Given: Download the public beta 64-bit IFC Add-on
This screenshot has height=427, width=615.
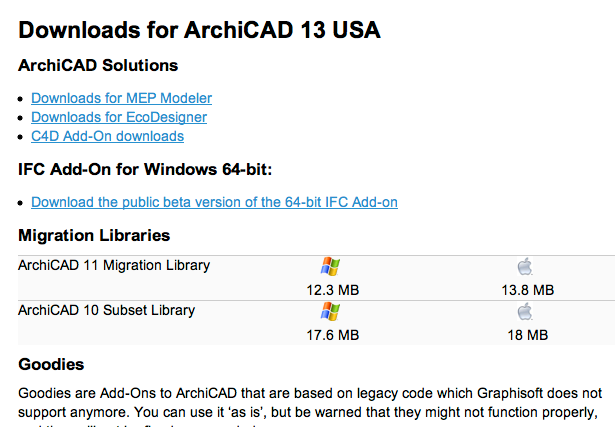Looking at the screenshot, I should (214, 202).
